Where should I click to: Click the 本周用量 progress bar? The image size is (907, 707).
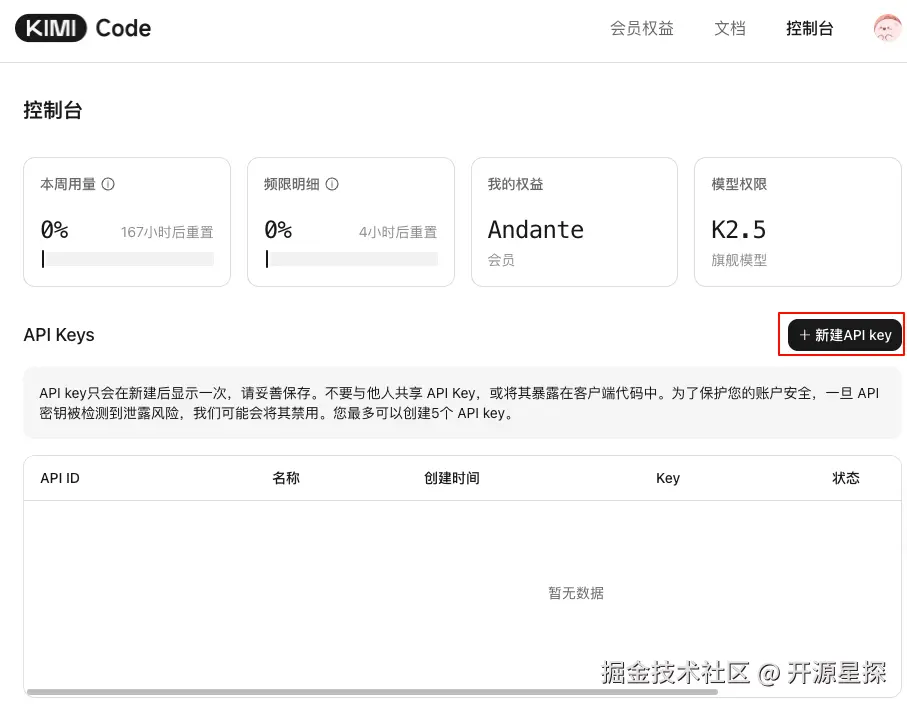point(128,259)
